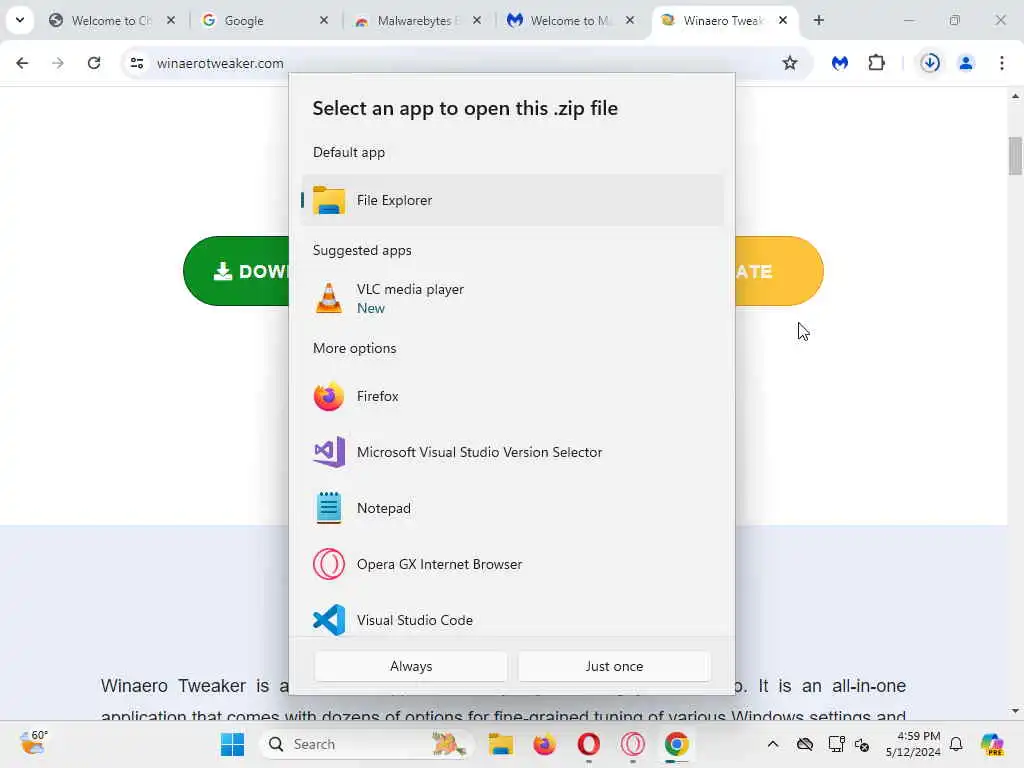1024x768 pixels.
Task: Open Opera from the taskbar
Action: point(588,744)
